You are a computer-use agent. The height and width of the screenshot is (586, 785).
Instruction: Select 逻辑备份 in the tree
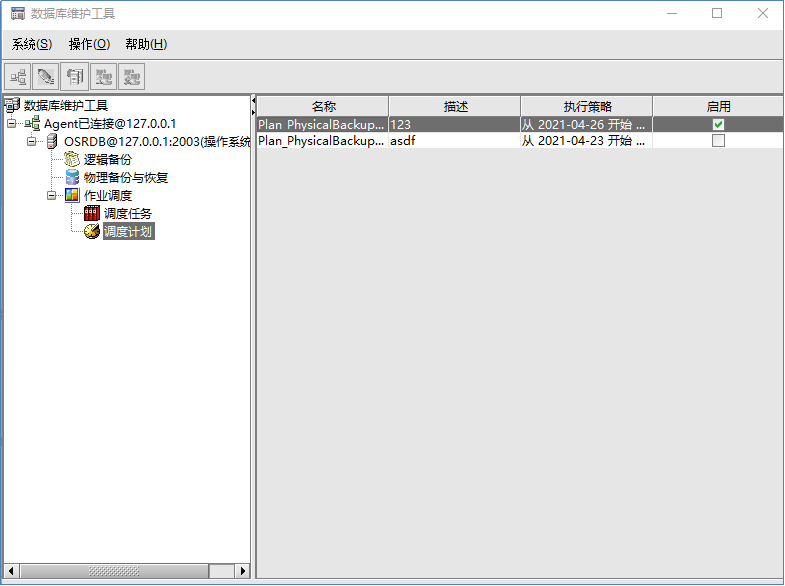pyautogui.click(x=108, y=160)
